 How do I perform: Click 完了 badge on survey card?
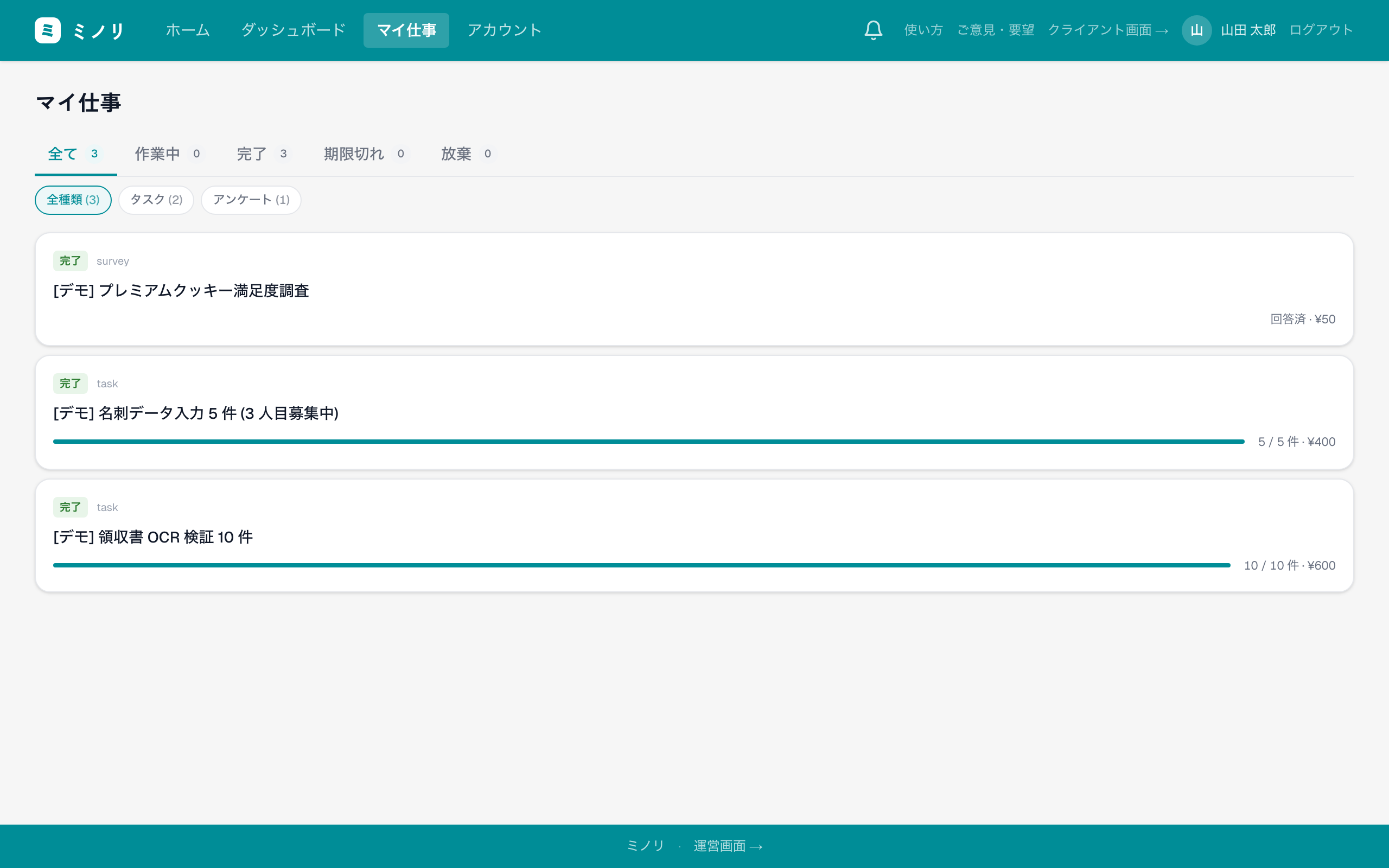tap(70, 260)
